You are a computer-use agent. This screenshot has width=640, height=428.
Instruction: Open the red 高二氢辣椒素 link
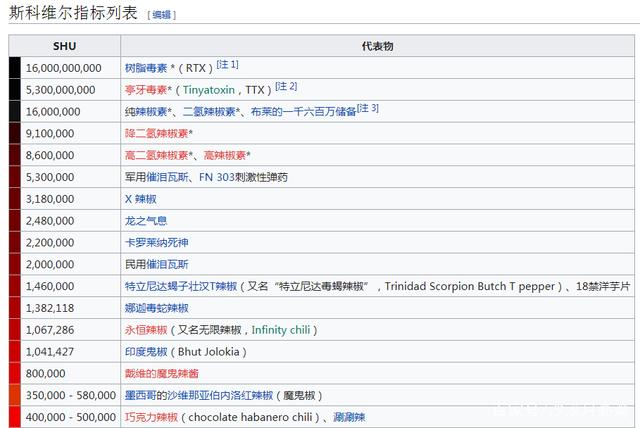pyautogui.click(x=157, y=155)
